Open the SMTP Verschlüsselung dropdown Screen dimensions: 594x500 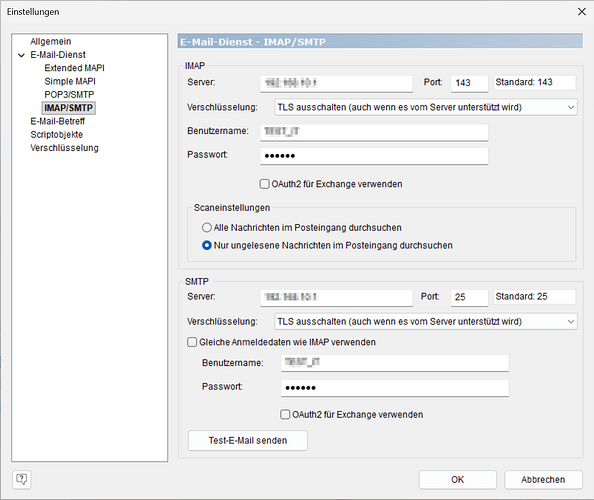click(425, 322)
